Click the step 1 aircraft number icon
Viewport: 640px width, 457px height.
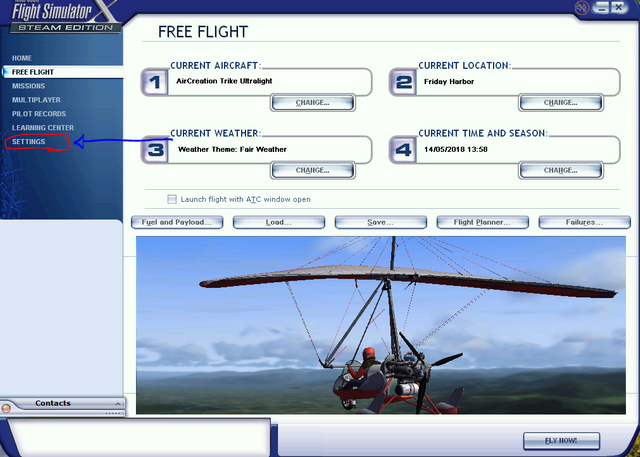[x=155, y=83]
